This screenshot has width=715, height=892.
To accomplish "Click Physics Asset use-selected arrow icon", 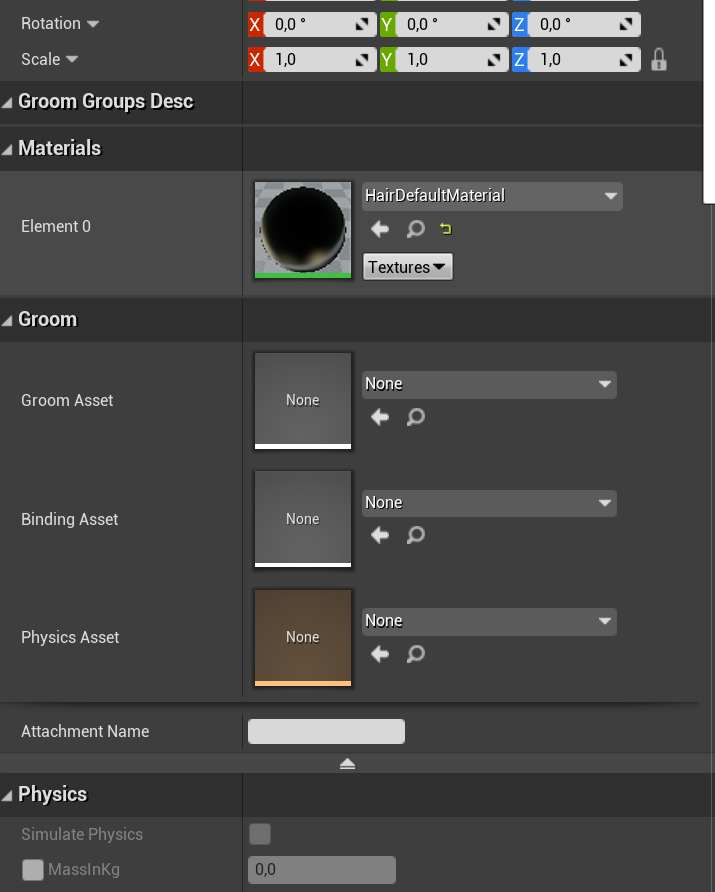I will click(380, 654).
